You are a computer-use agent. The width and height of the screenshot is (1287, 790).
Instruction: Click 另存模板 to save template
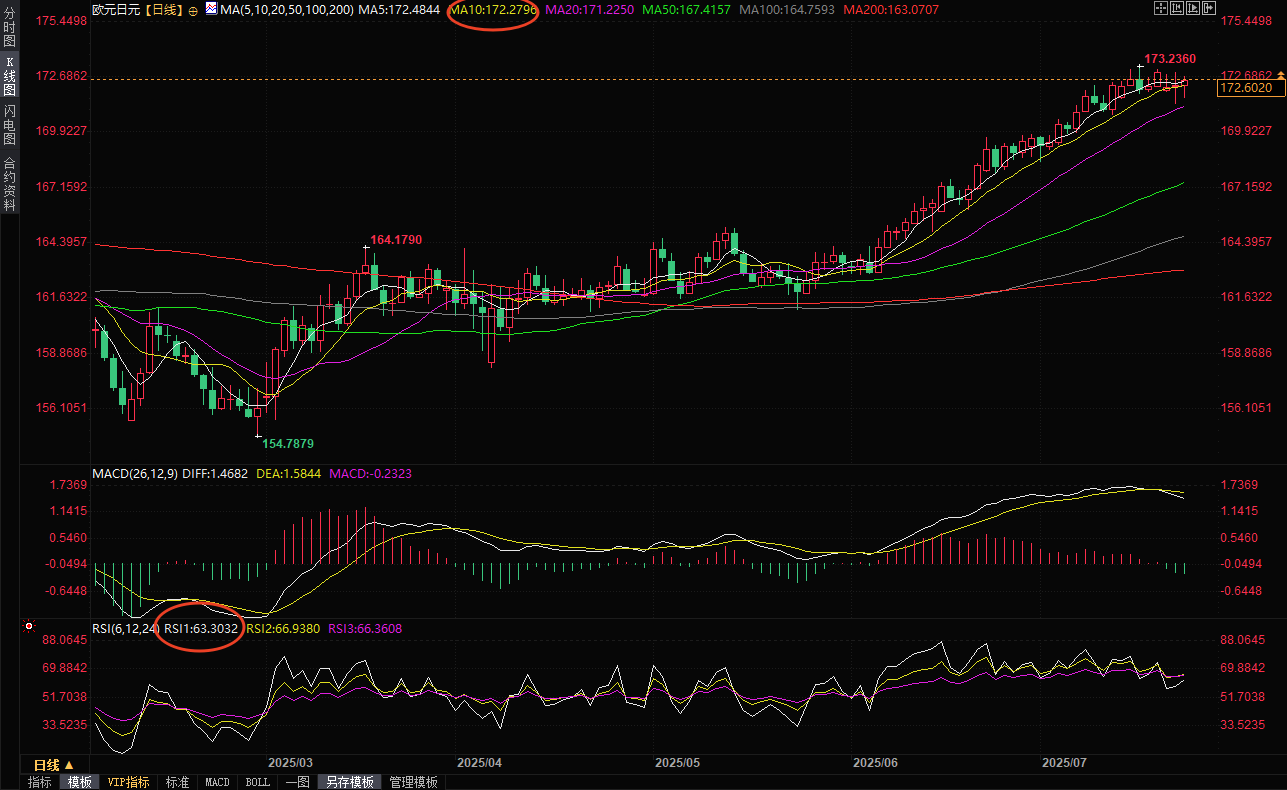[x=349, y=782]
